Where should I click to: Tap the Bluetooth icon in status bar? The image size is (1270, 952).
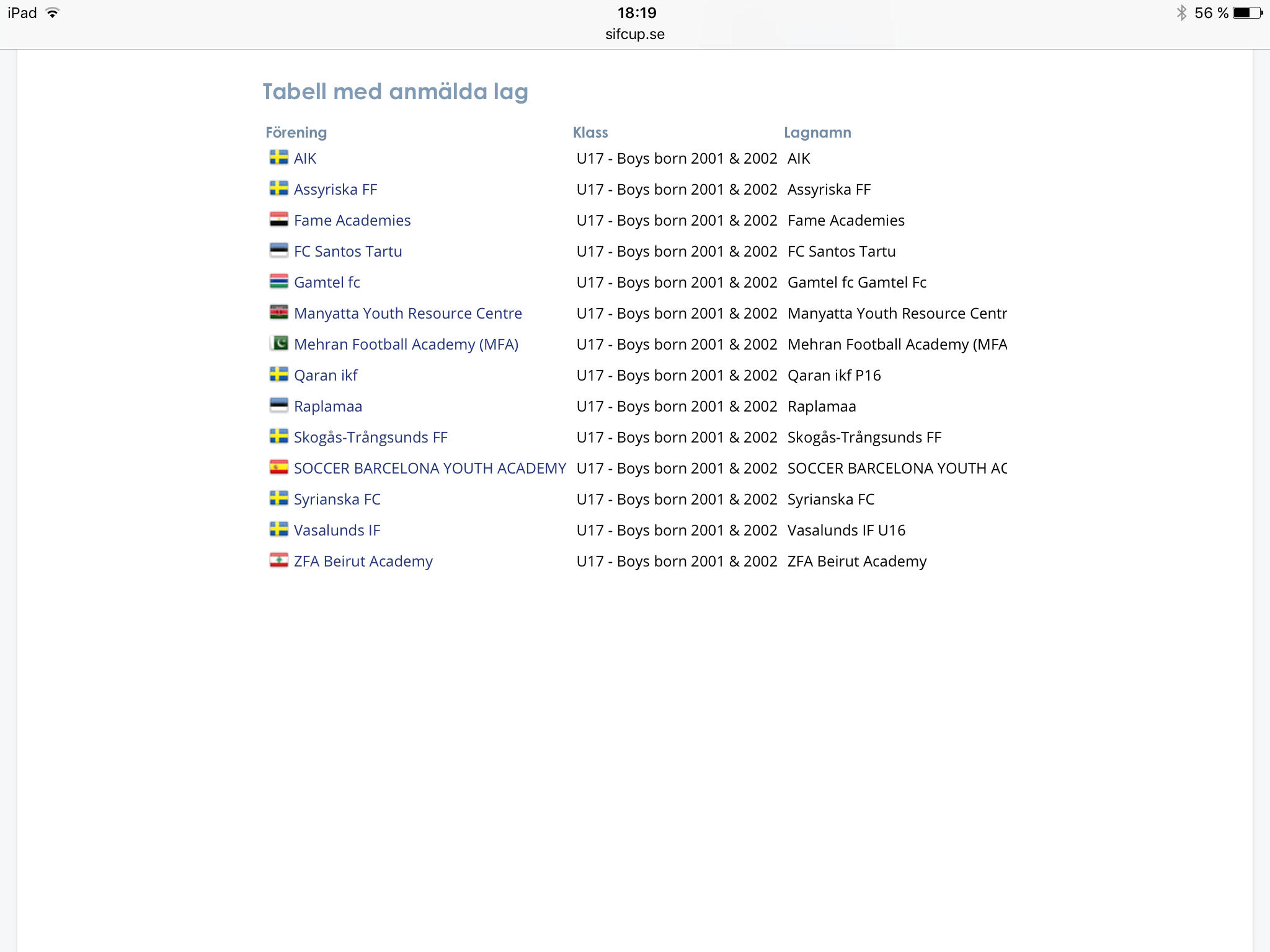pyautogui.click(x=1181, y=13)
